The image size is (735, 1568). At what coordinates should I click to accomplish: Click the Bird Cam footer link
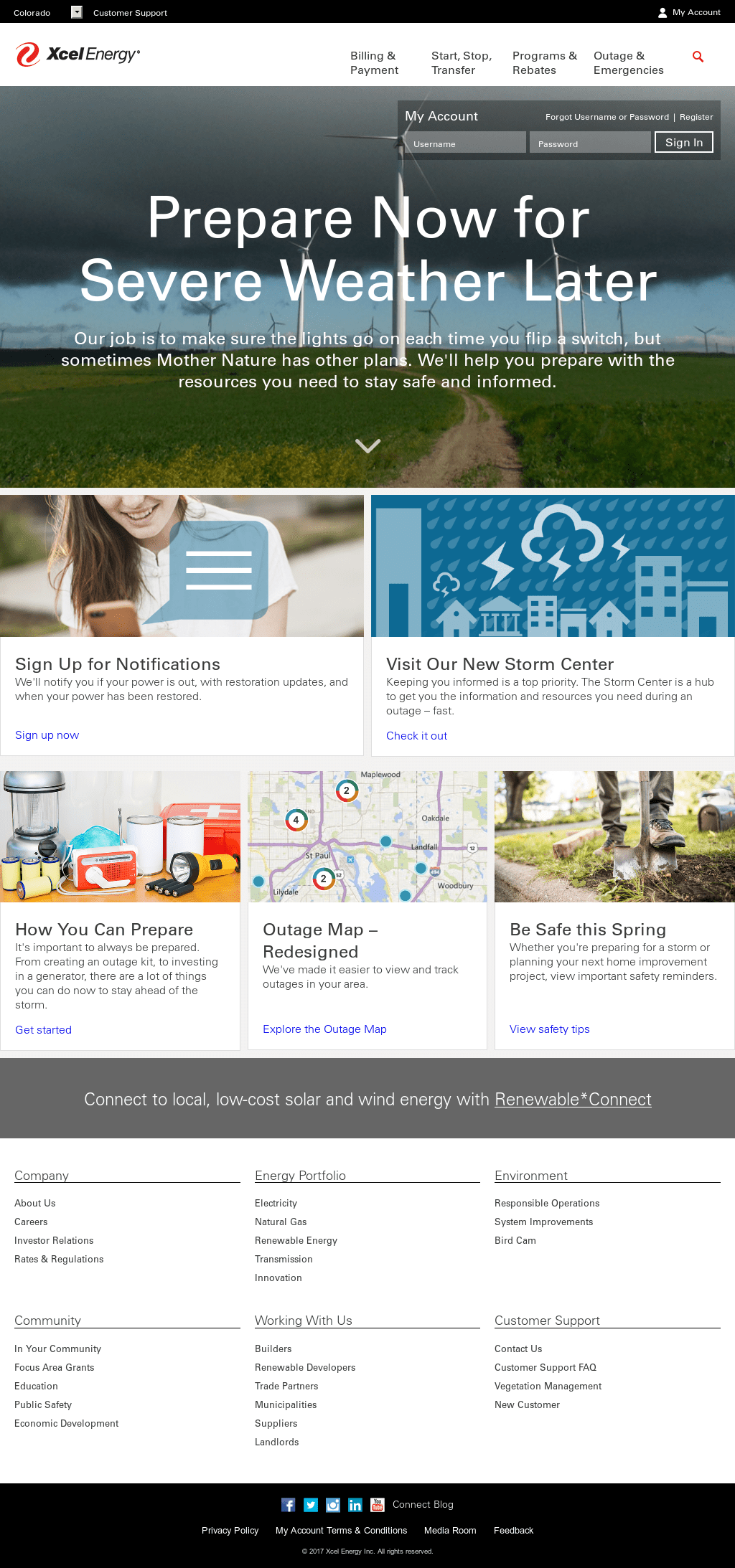tap(515, 1241)
